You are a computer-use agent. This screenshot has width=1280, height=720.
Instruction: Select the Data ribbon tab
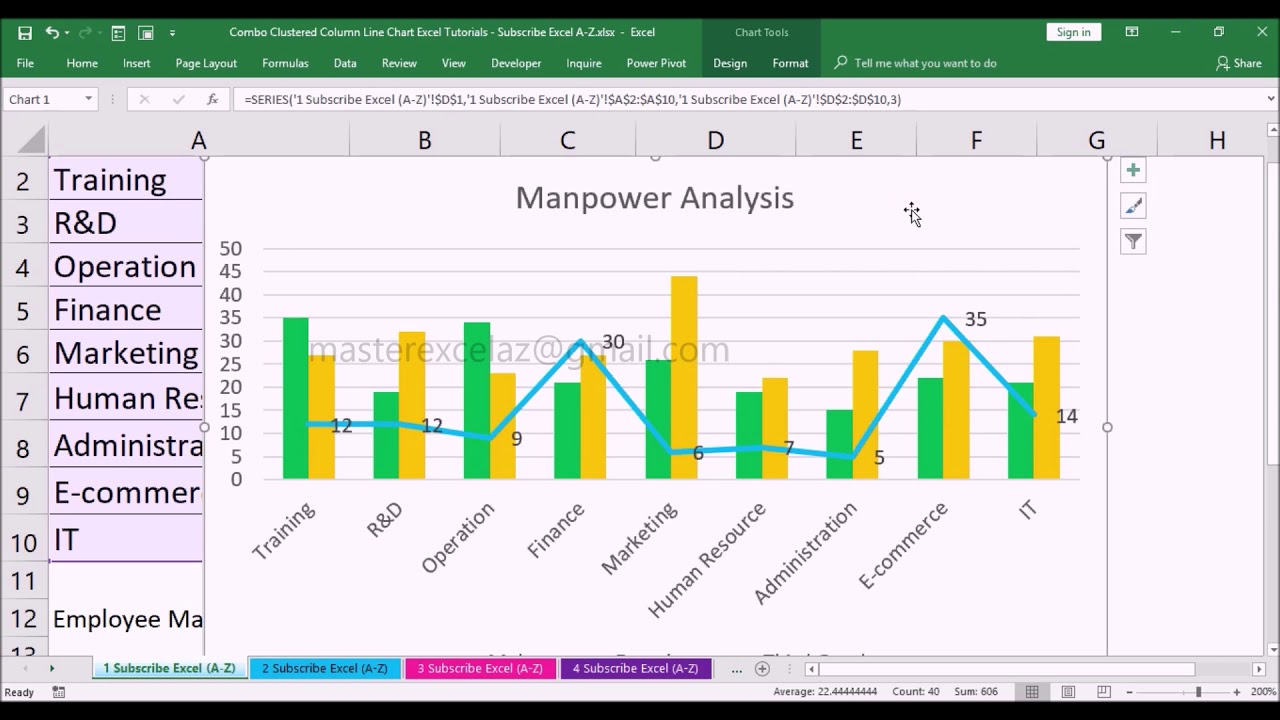345,63
